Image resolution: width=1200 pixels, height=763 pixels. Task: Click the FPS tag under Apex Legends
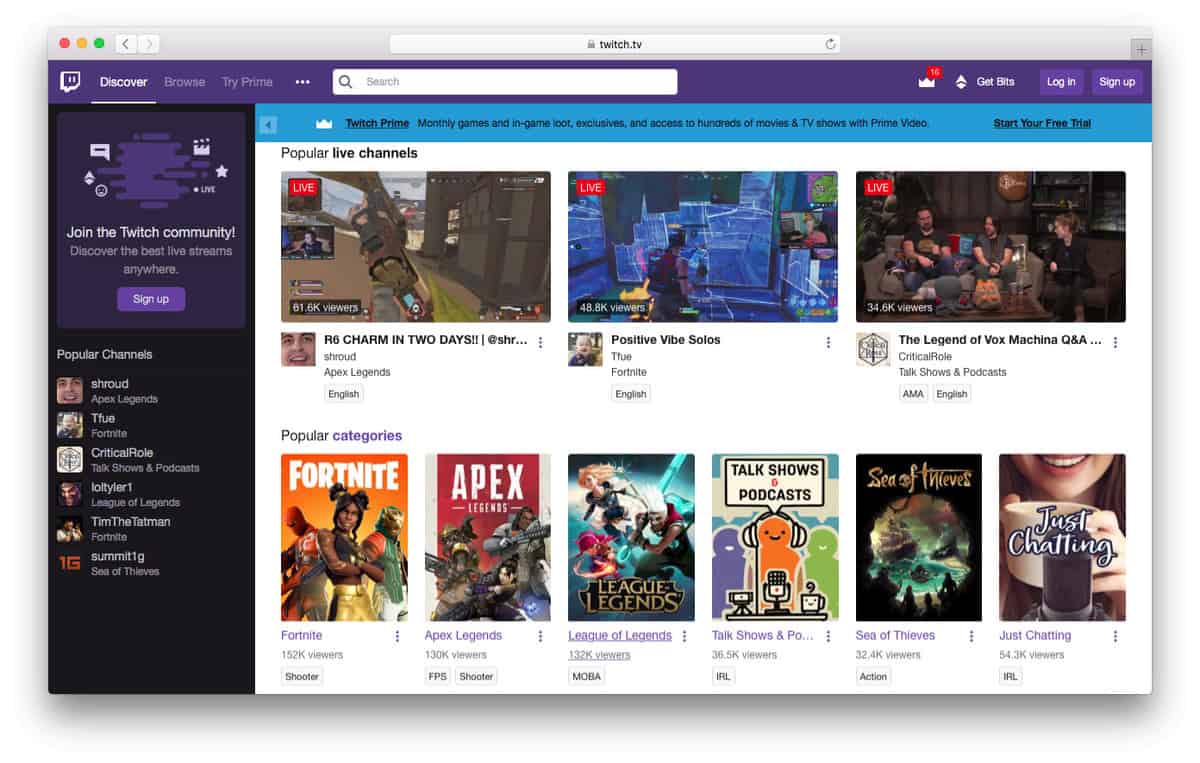tap(438, 677)
